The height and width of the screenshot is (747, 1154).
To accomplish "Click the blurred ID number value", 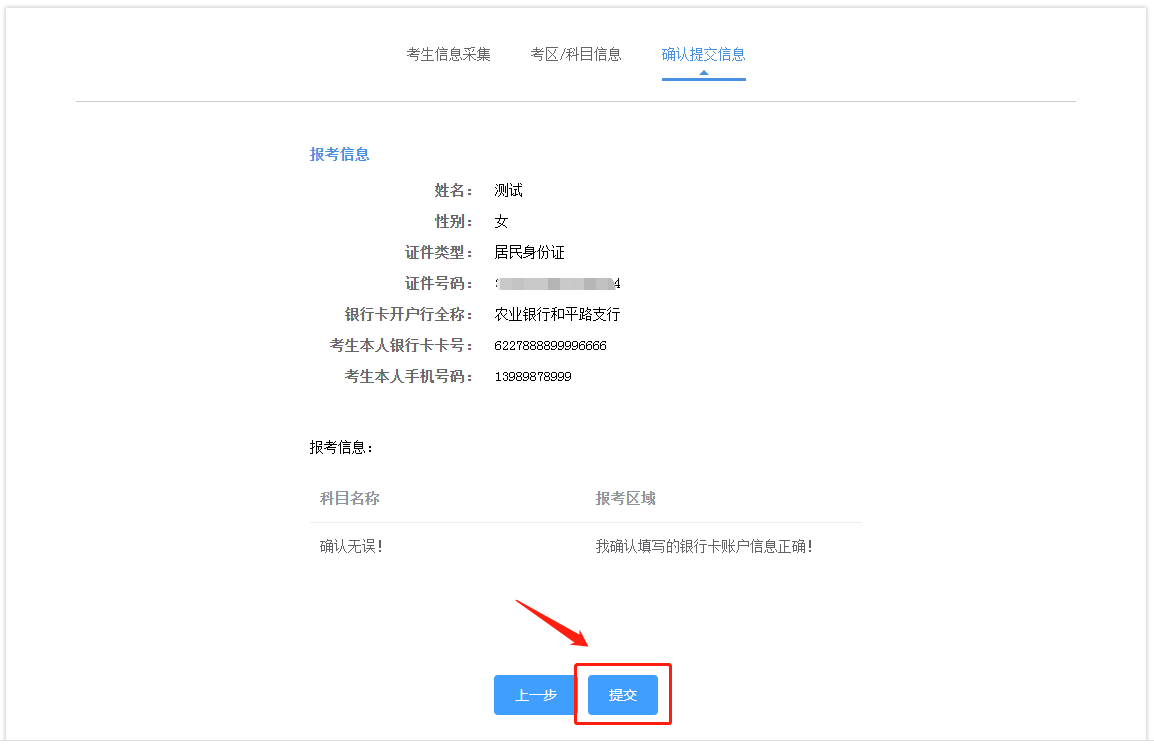I will pos(557,283).
